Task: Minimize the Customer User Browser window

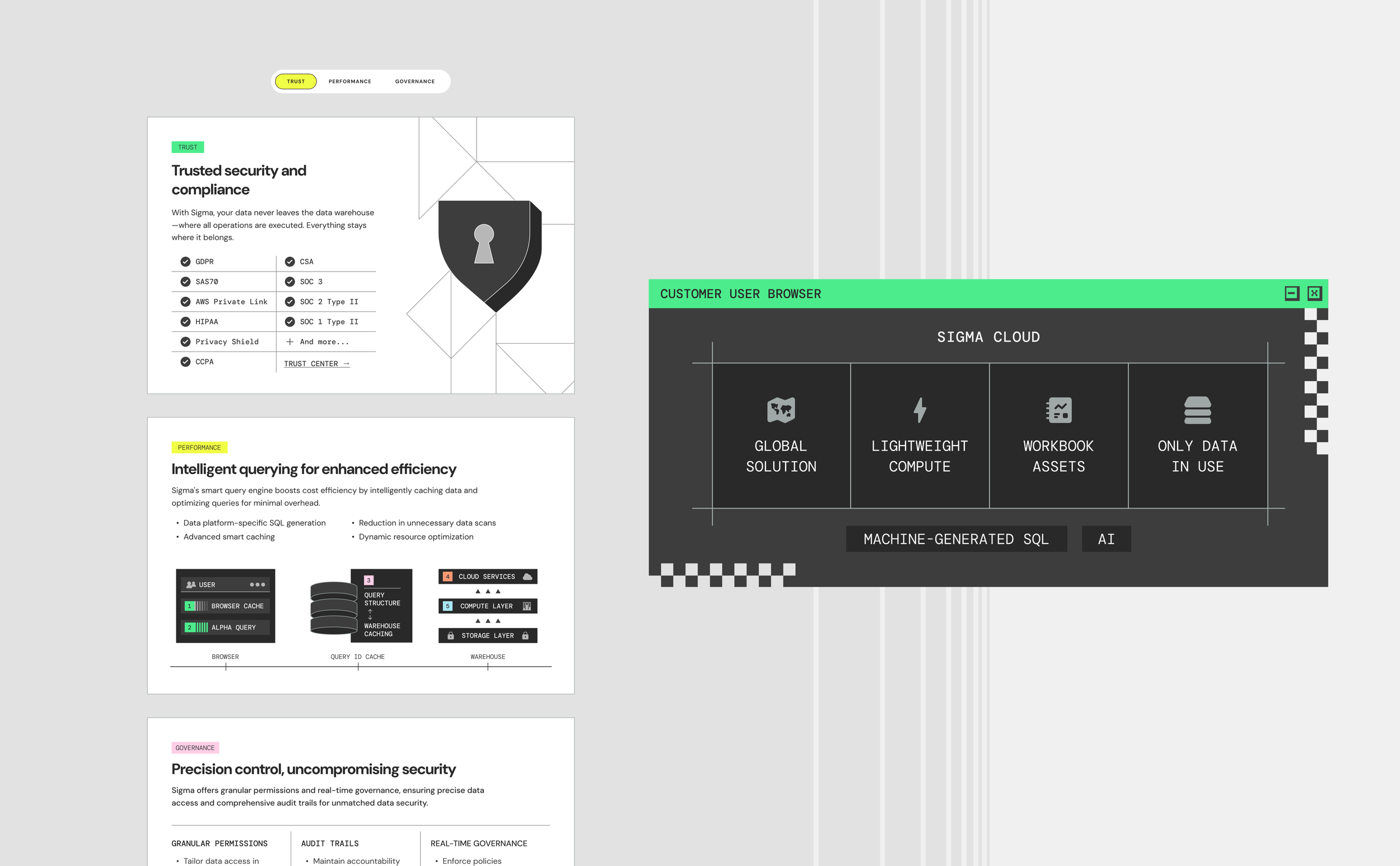Action: 1291,294
